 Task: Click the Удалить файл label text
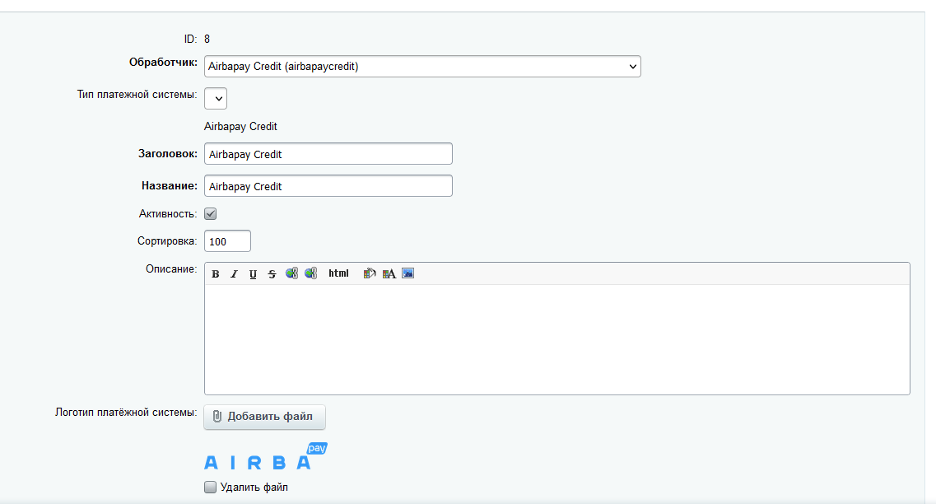tap(254, 487)
